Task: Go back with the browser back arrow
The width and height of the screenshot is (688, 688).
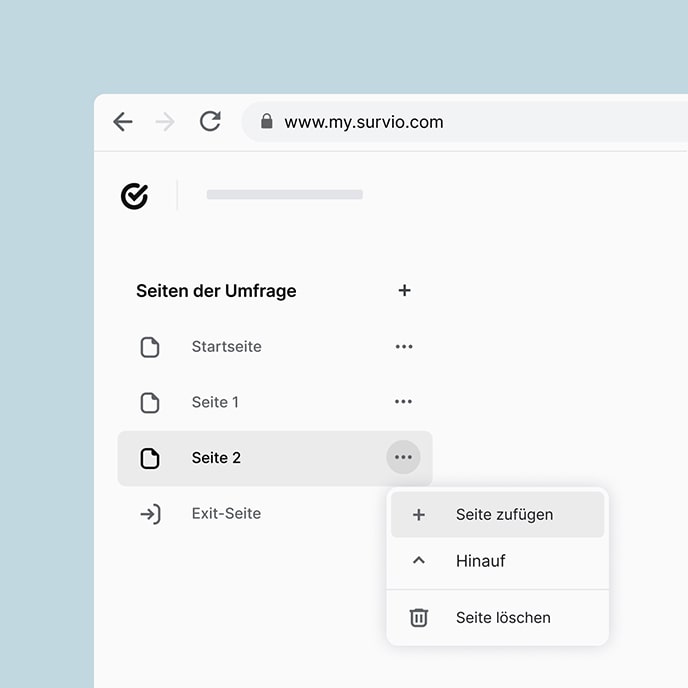Action: [x=123, y=122]
